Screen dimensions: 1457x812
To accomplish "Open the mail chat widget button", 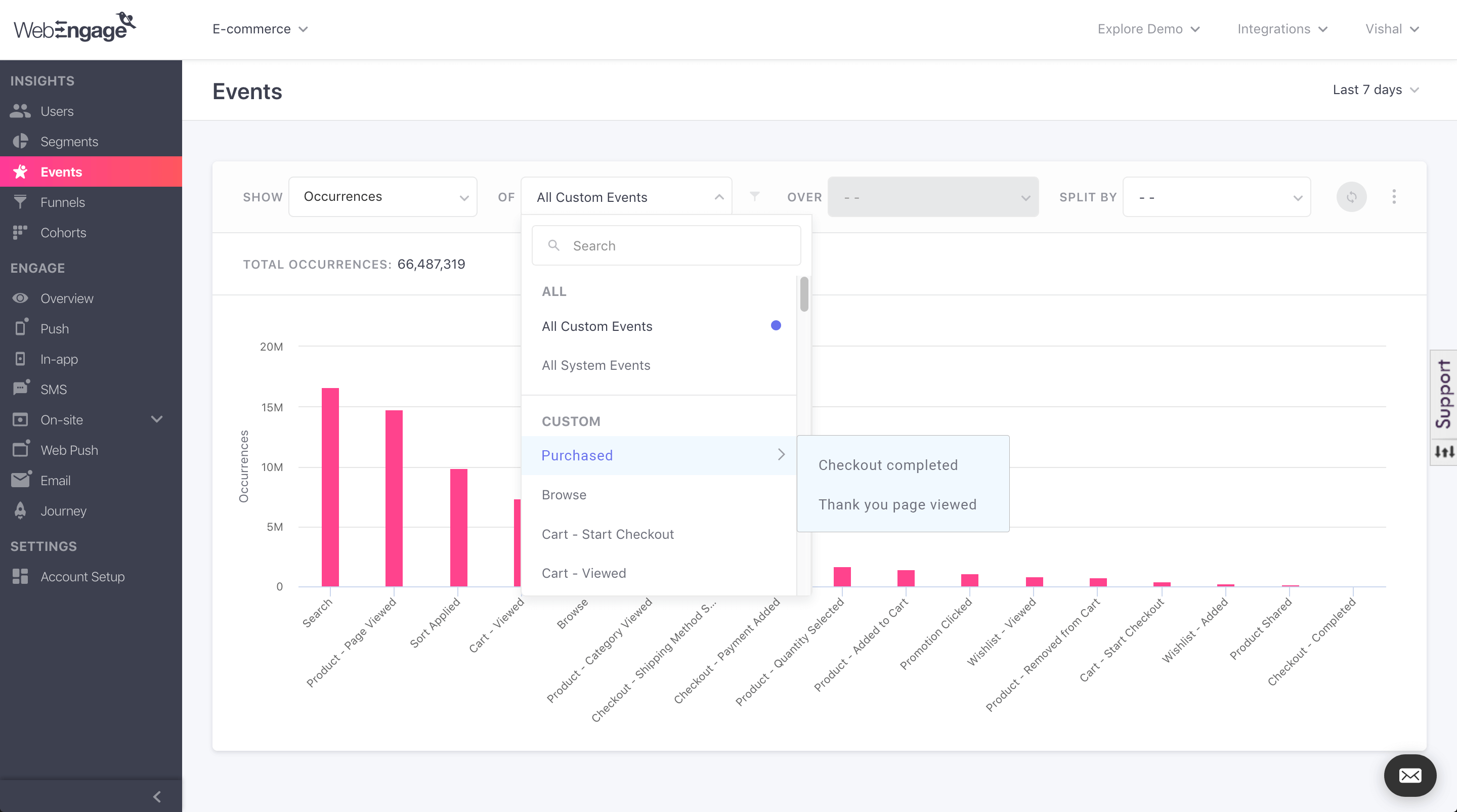I will click(1409, 775).
